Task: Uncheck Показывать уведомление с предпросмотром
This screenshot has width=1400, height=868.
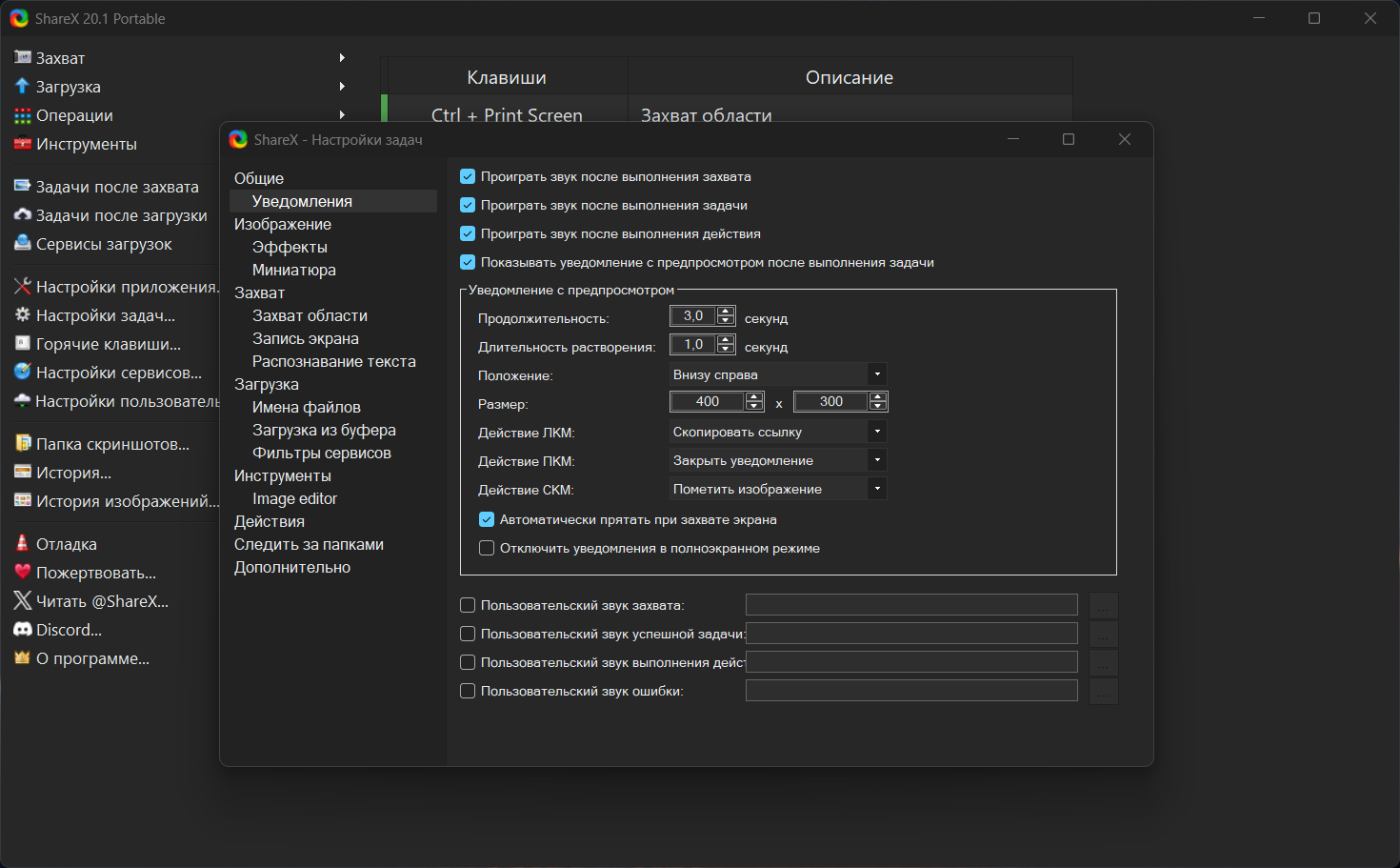Action: (x=468, y=262)
